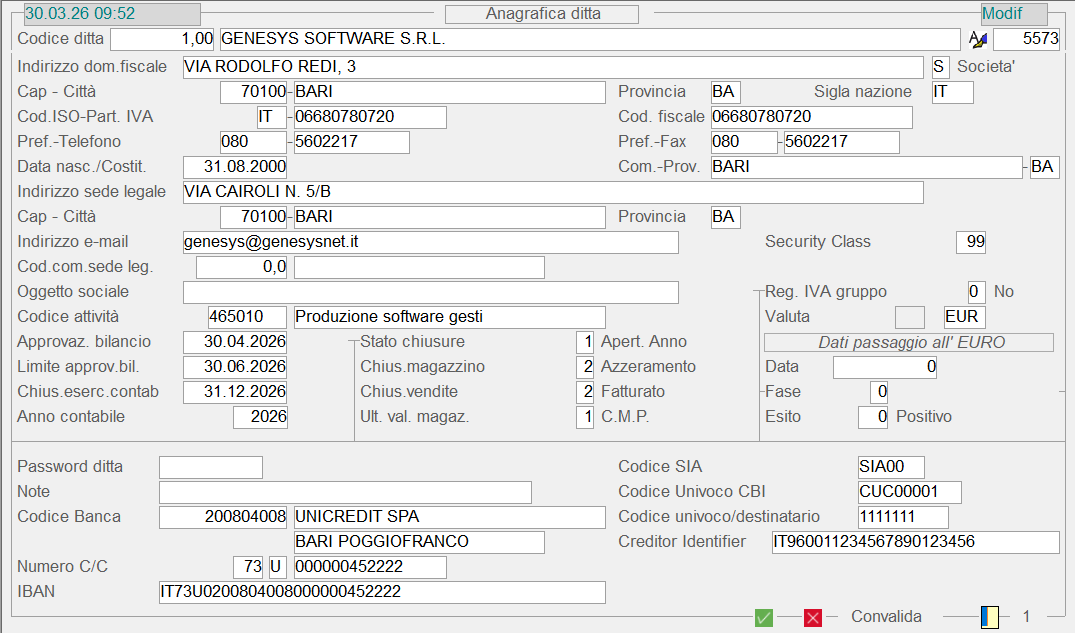
Task: Select the IBAN input field
Action: pos(382,592)
